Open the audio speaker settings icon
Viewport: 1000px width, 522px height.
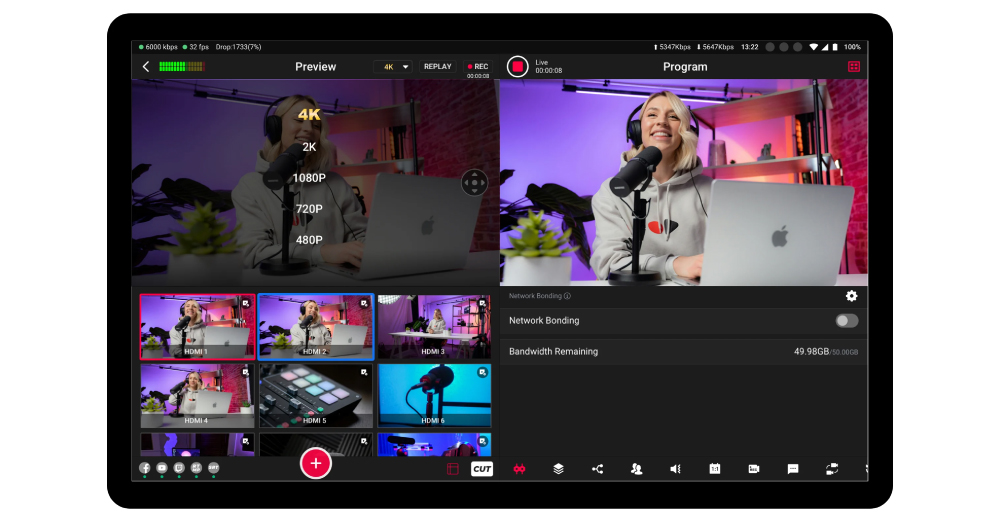675,469
